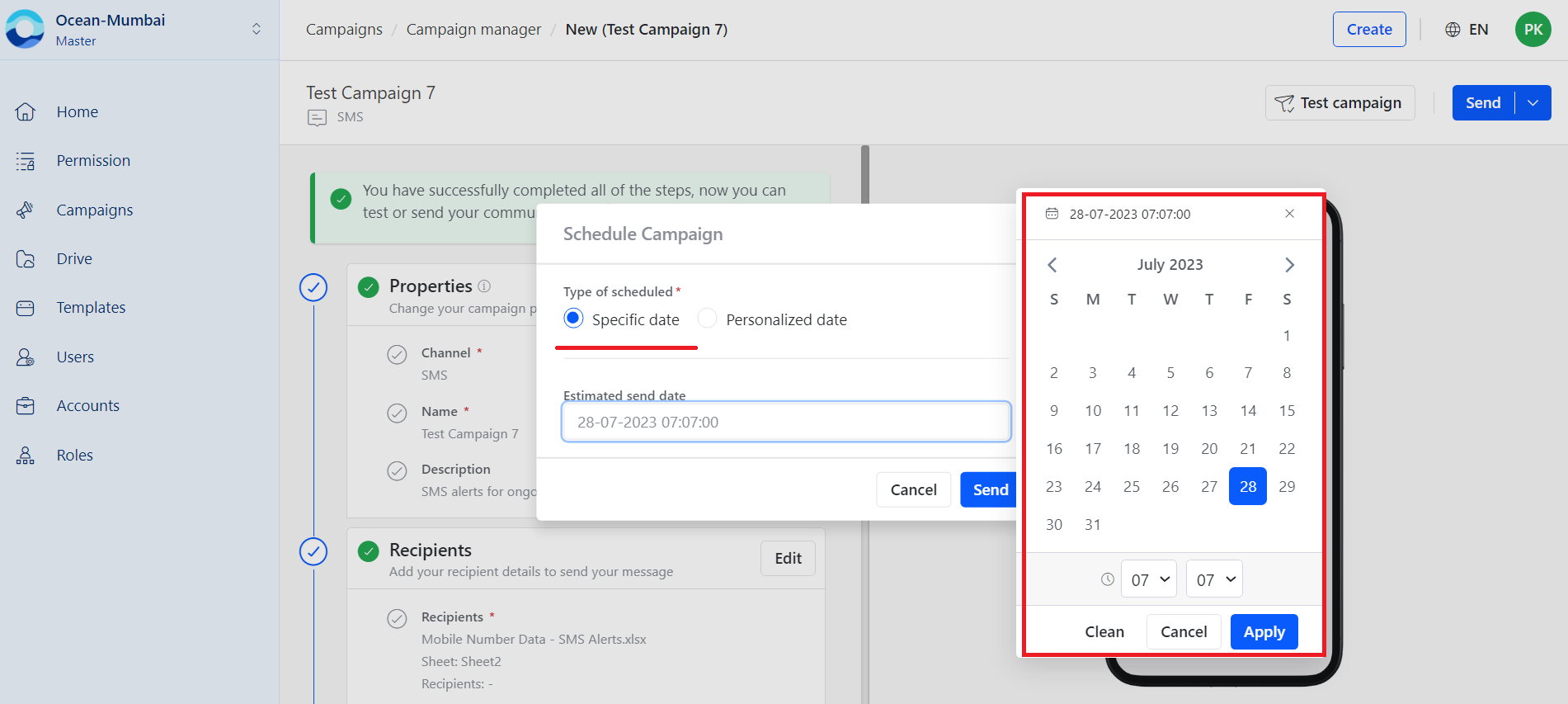The height and width of the screenshot is (704, 1568).
Task: Select the Specific date radio option
Action: (573, 319)
